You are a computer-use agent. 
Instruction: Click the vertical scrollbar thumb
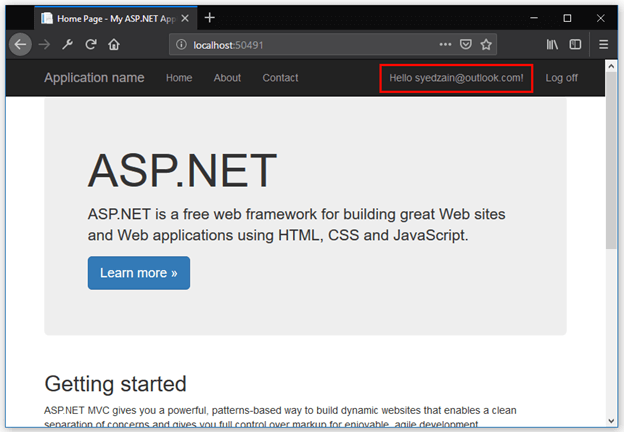(x=611, y=160)
